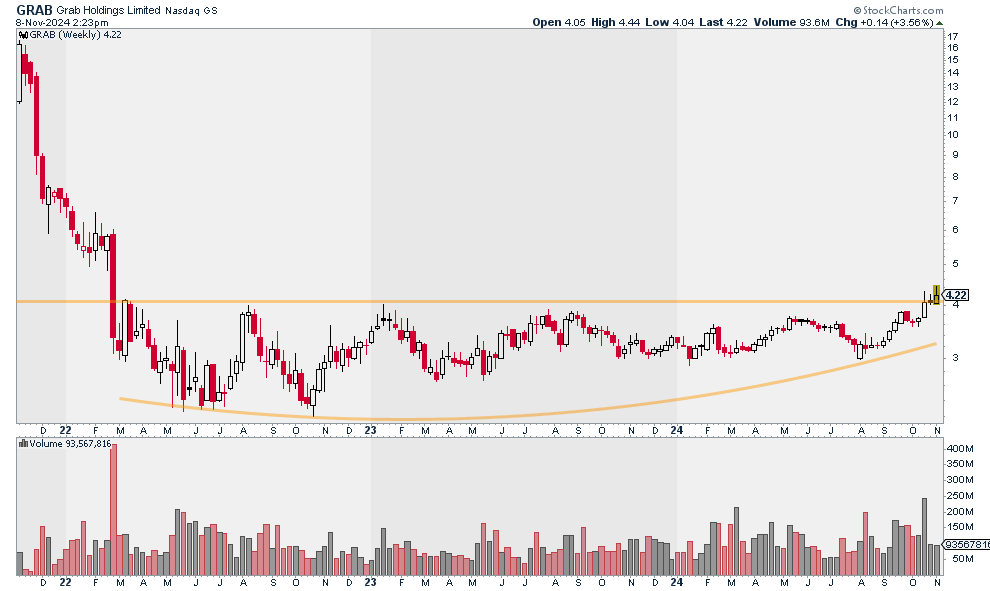The height and width of the screenshot is (591, 990).
Task: Click the 150M volume axis label
Action: (x=960, y=527)
